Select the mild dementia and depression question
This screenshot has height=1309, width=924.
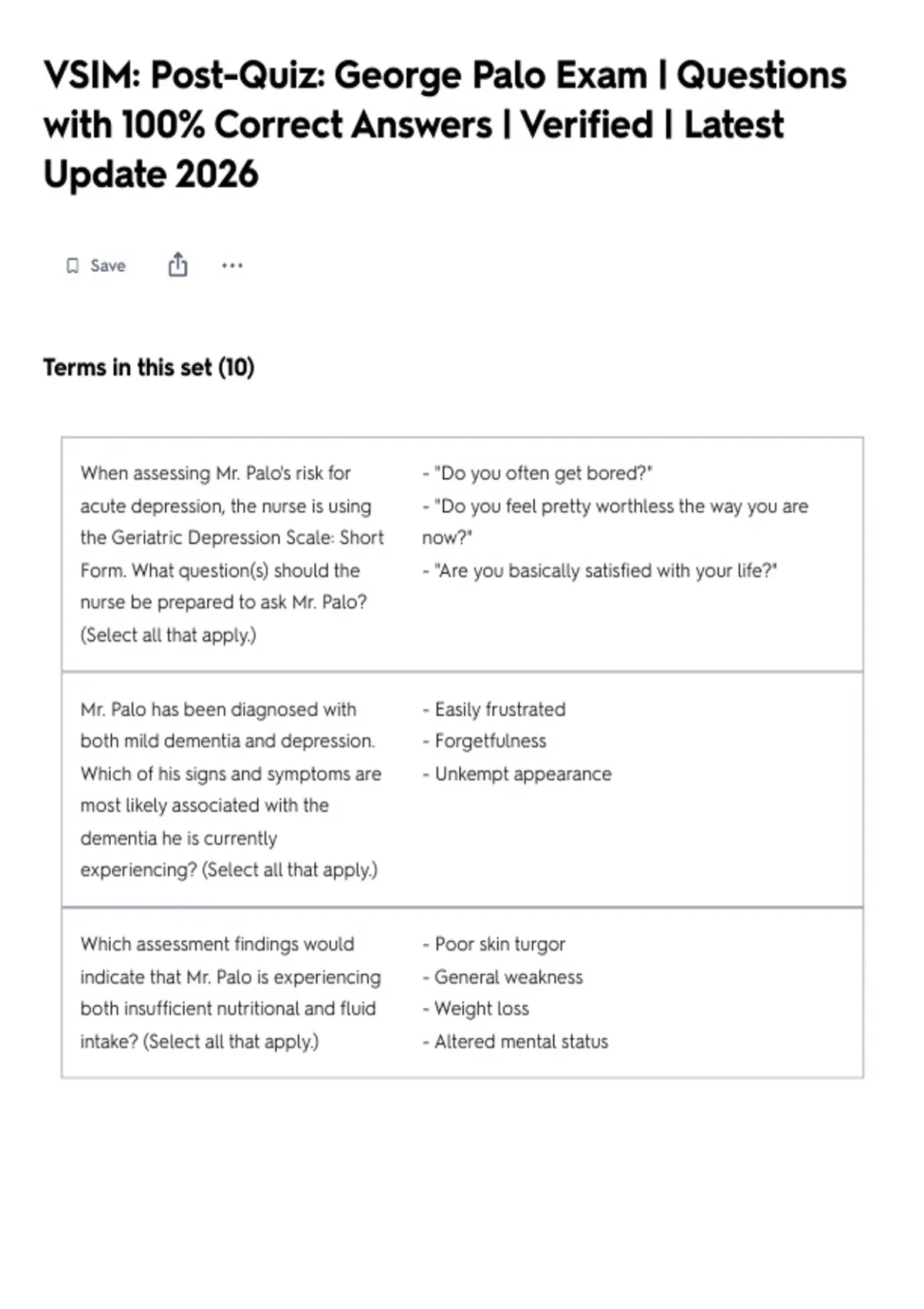pos(231,789)
